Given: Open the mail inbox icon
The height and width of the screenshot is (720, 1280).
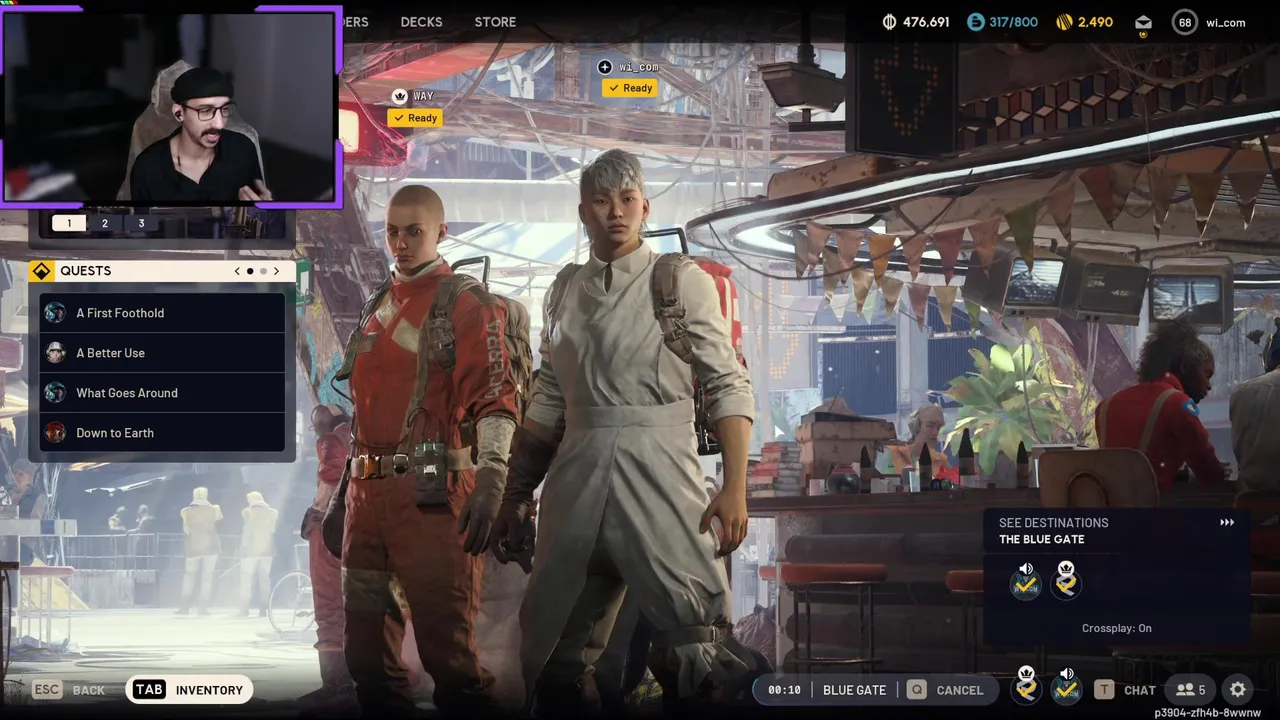Looking at the screenshot, I should [1143, 22].
